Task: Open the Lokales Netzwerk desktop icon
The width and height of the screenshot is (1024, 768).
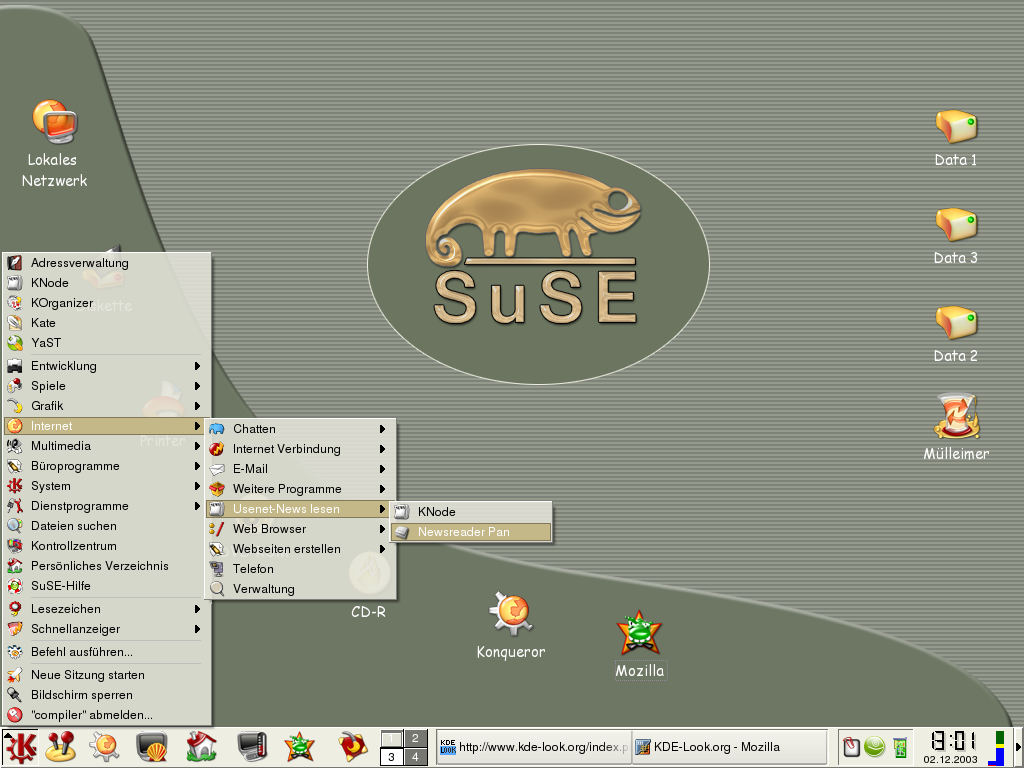Action: 54,122
